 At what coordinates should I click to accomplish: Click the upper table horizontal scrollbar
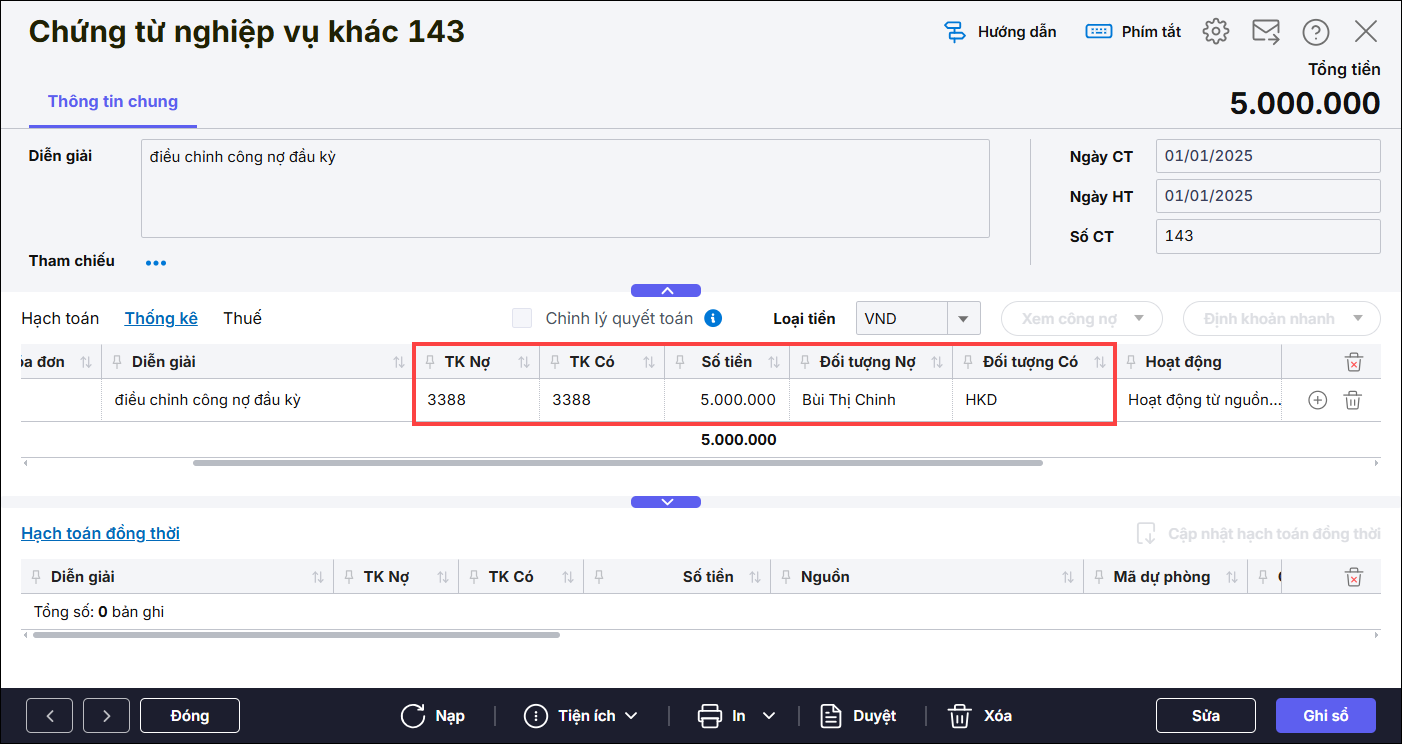[618, 463]
